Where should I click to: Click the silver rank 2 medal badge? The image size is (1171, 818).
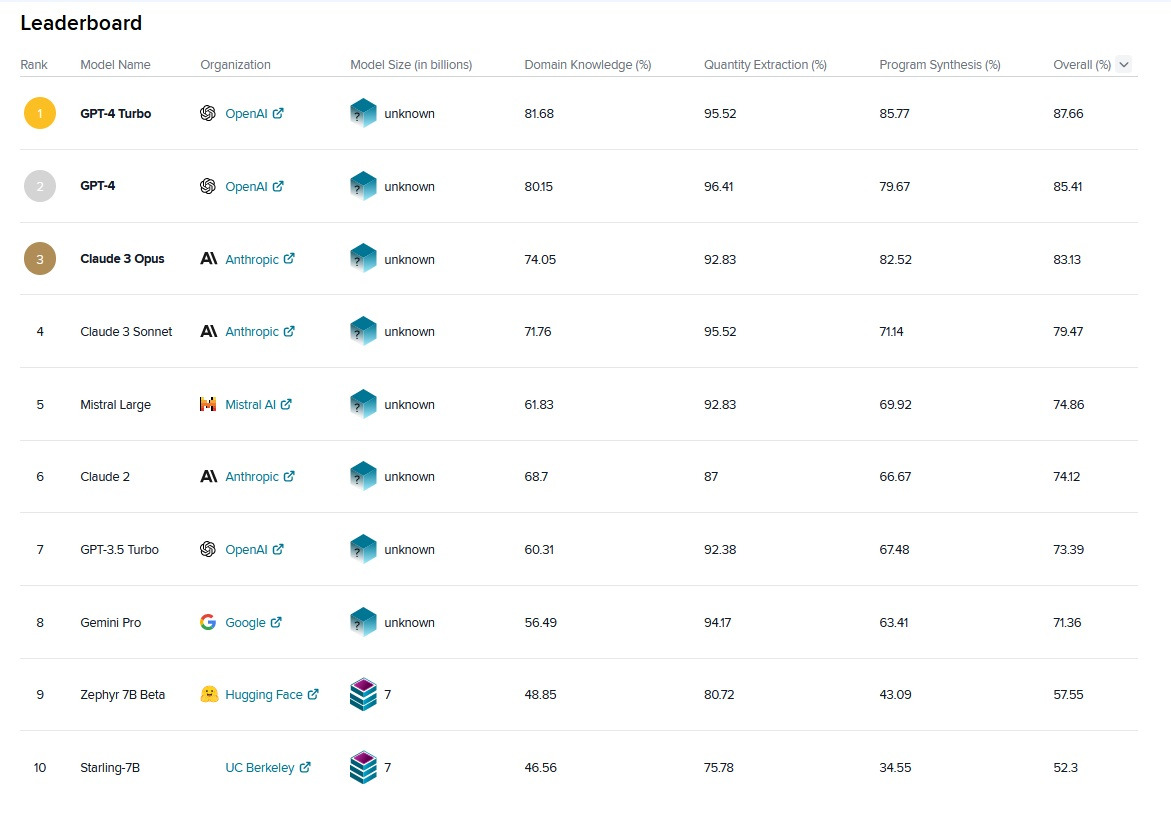coord(40,186)
